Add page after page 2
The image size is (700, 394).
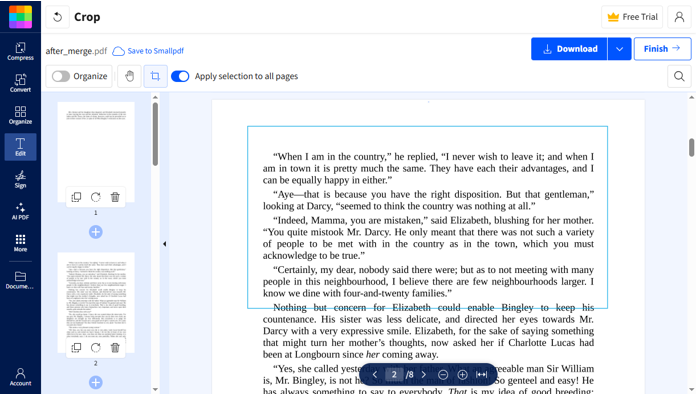96,382
